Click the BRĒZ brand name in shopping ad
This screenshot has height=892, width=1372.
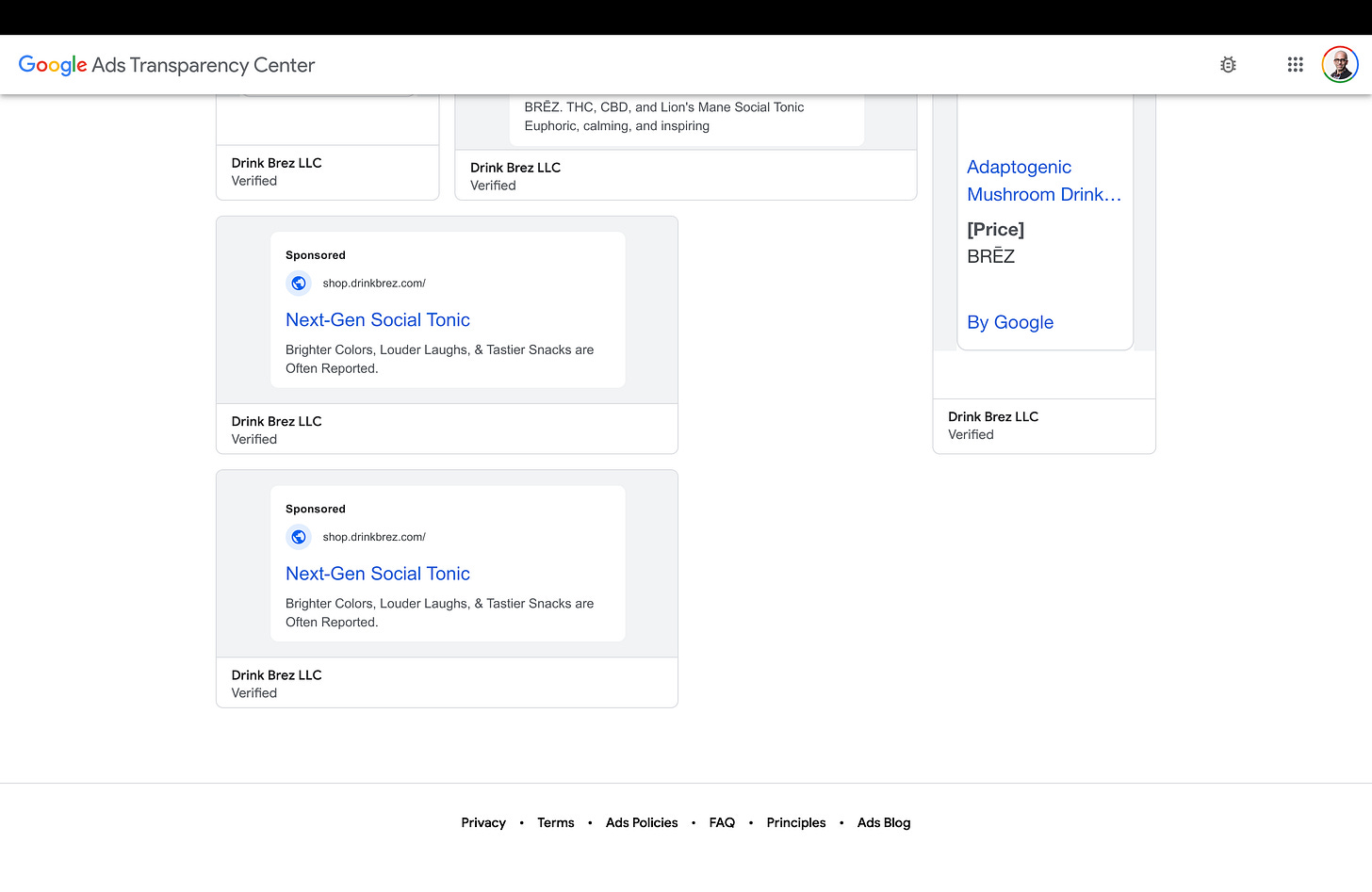pos(991,256)
